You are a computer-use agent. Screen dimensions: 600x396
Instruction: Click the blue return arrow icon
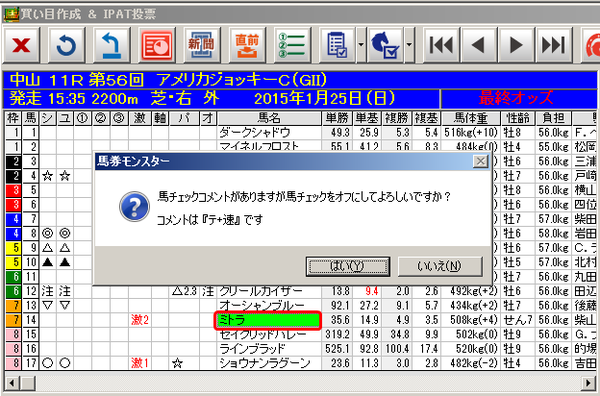click(x=111, y=45)
